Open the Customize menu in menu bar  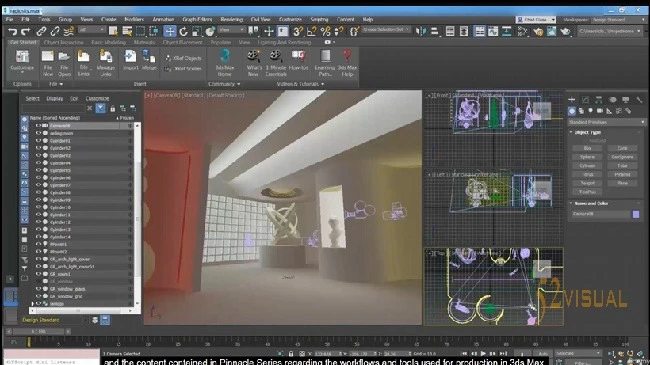click(x=290, y=19)
